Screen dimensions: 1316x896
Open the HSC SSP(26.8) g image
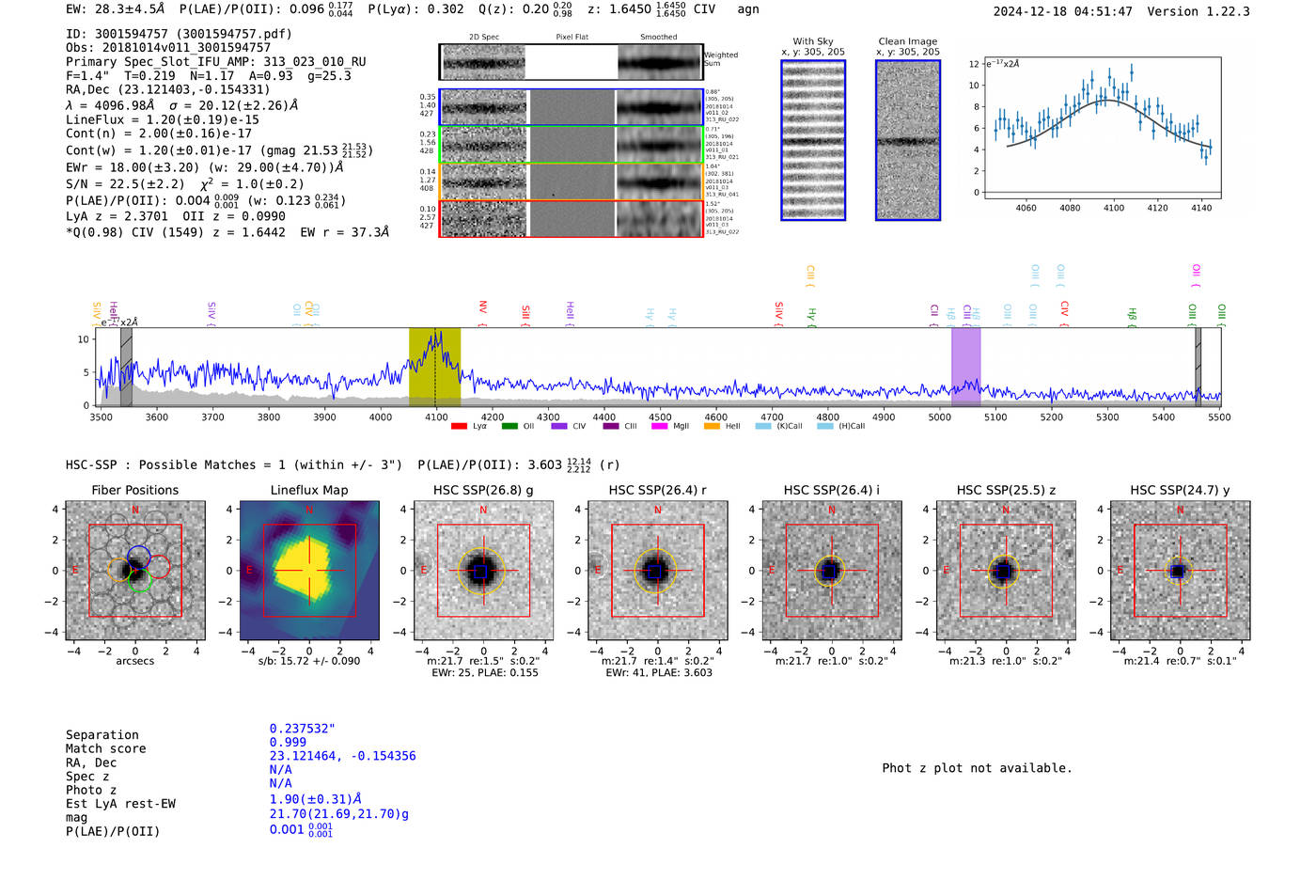(x=483, y=570)
